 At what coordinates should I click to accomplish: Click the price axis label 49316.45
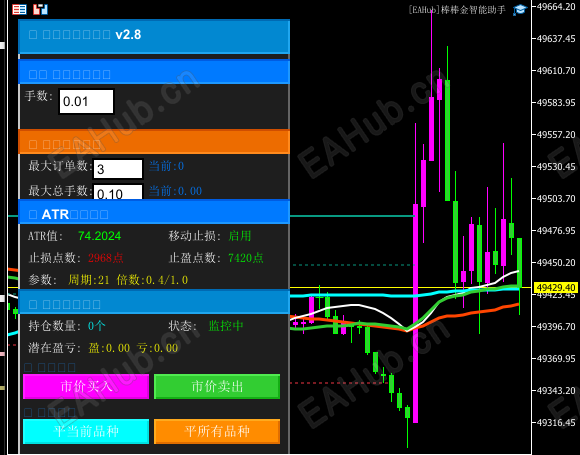(556, 422)
